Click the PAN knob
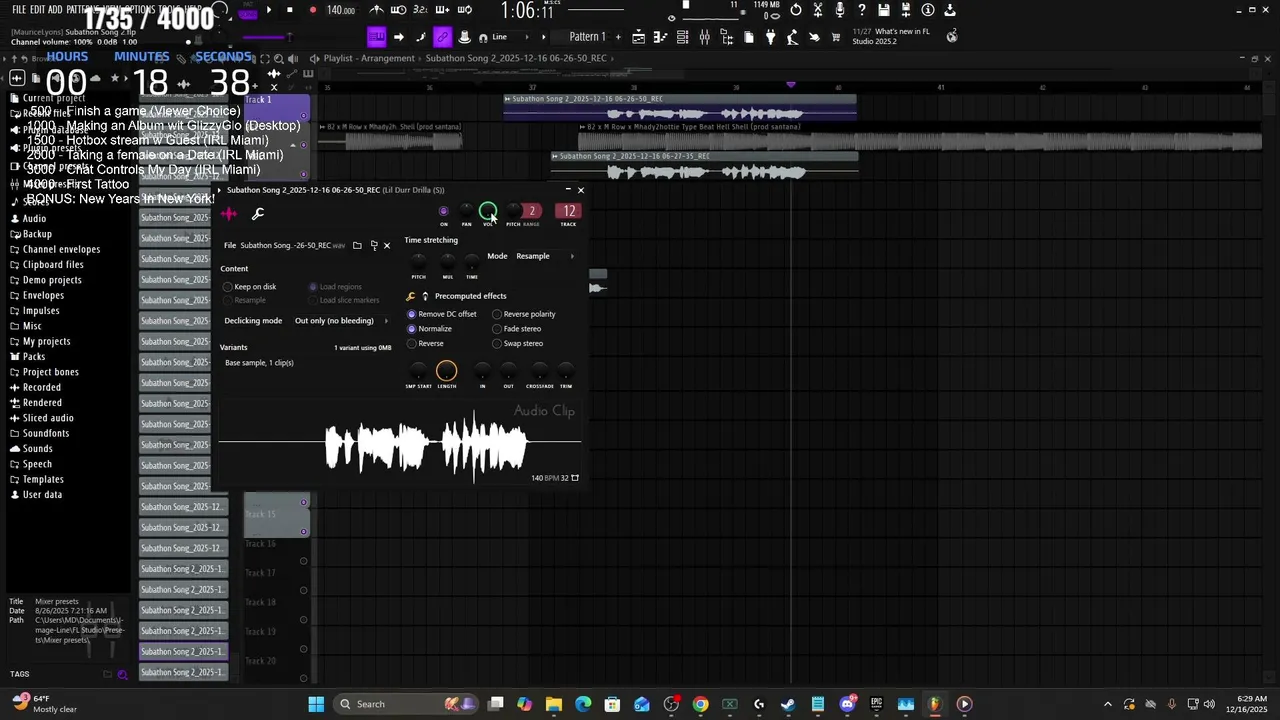1280x720 pixels. pyautogui.click(x=466, y=211)
